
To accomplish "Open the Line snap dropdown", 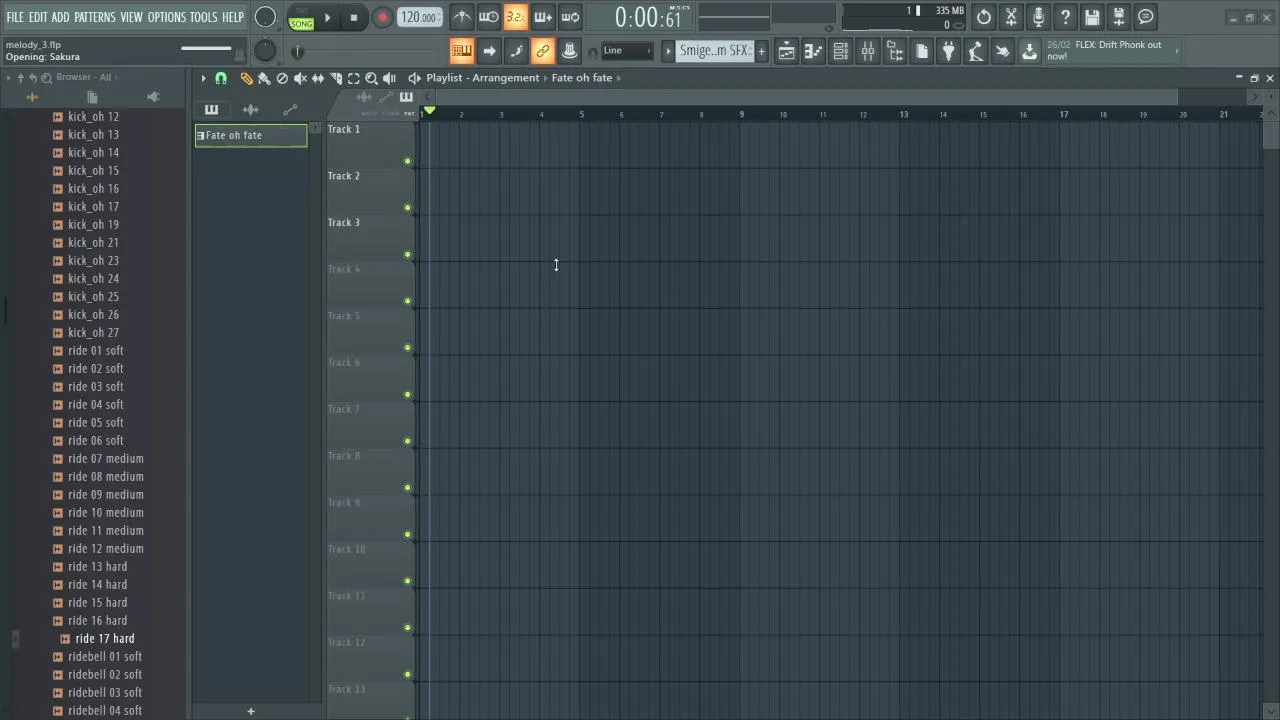I will pos(627,51).
